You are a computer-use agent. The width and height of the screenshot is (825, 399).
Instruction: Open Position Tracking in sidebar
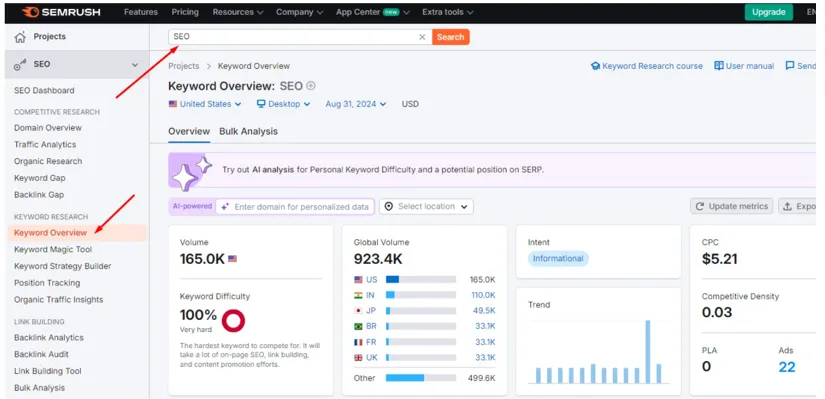point(47,283)
